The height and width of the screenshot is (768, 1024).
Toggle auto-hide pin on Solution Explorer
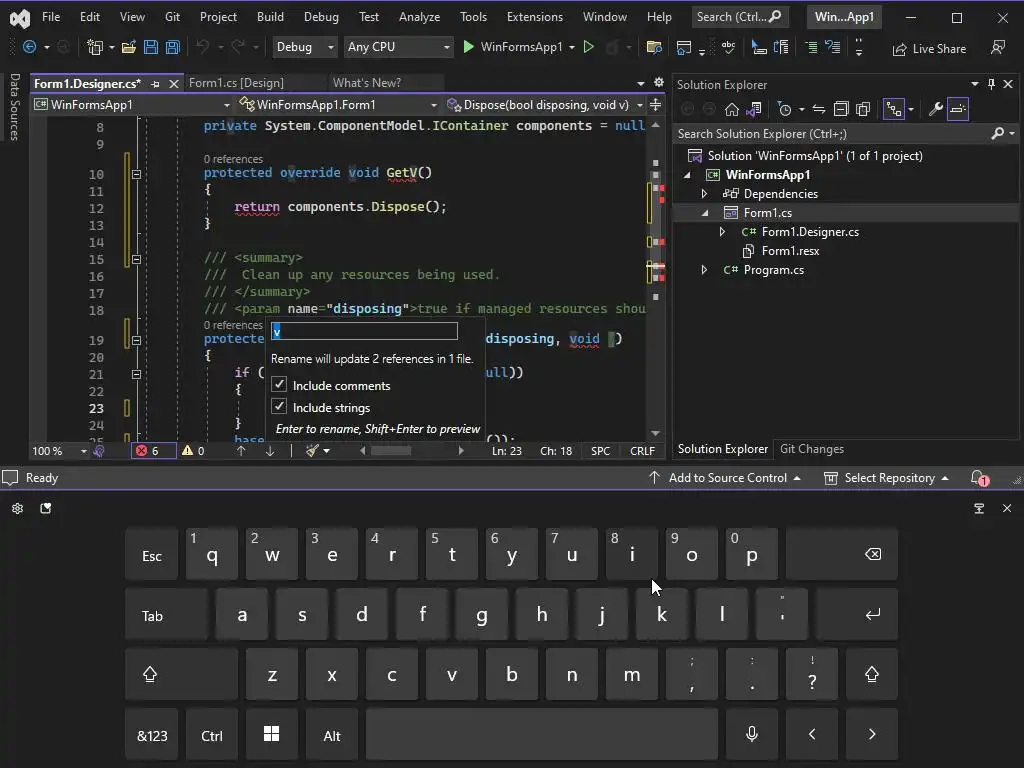[991, 84]
